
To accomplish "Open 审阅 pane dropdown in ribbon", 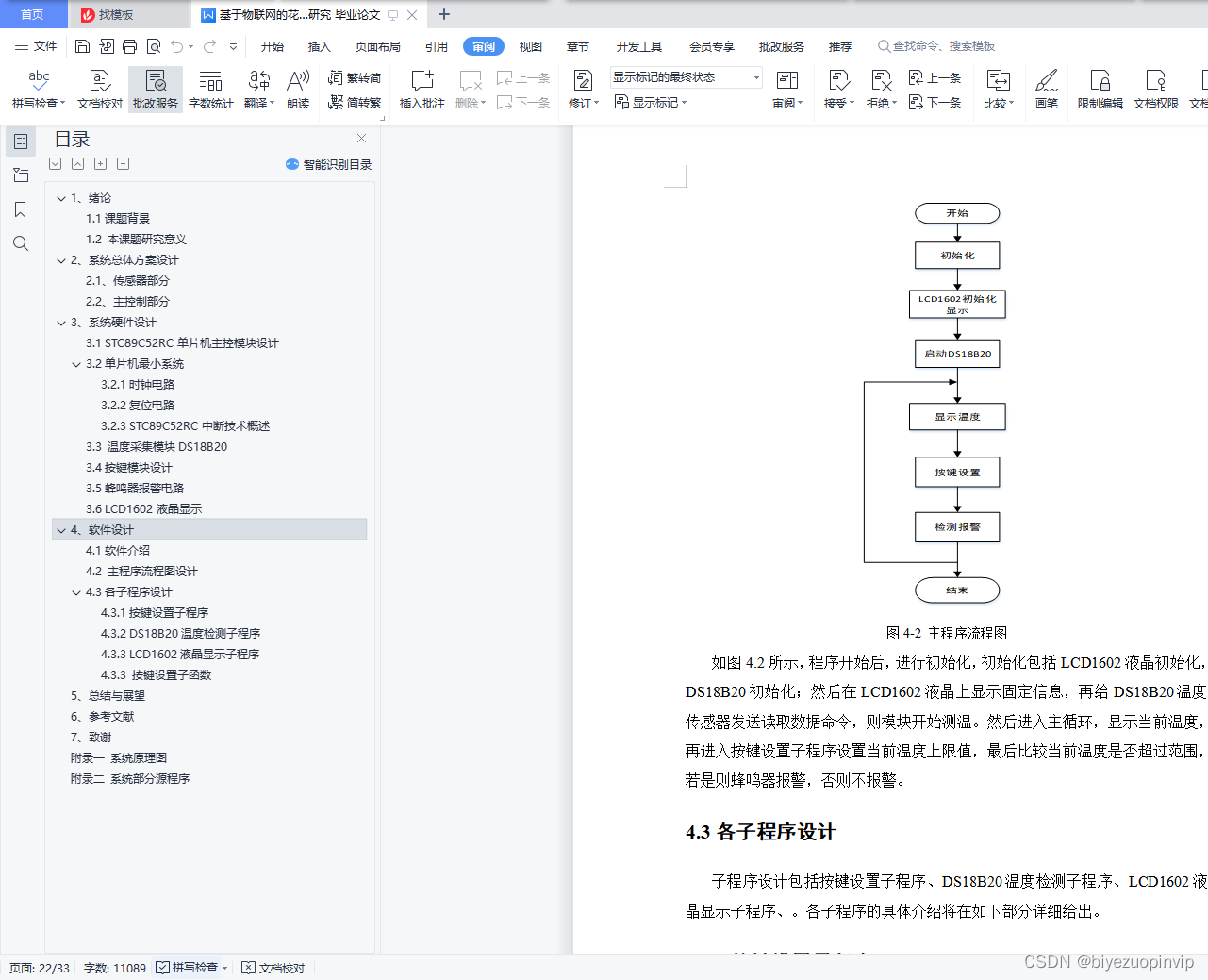I will tap(787, 90).
